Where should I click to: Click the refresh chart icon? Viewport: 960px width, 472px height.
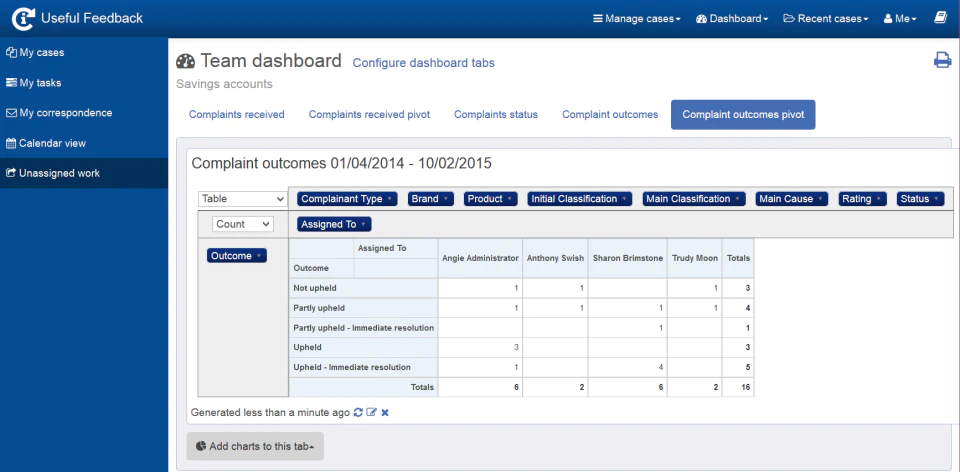point(358,413)
